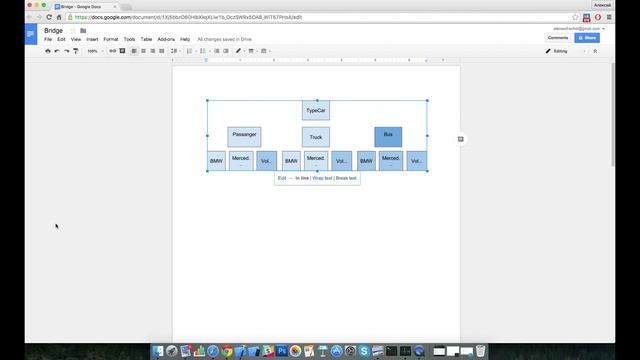This screenshot has width=640, height=360.
Task: Open the Help menu
Action: (x=185, y=39)
